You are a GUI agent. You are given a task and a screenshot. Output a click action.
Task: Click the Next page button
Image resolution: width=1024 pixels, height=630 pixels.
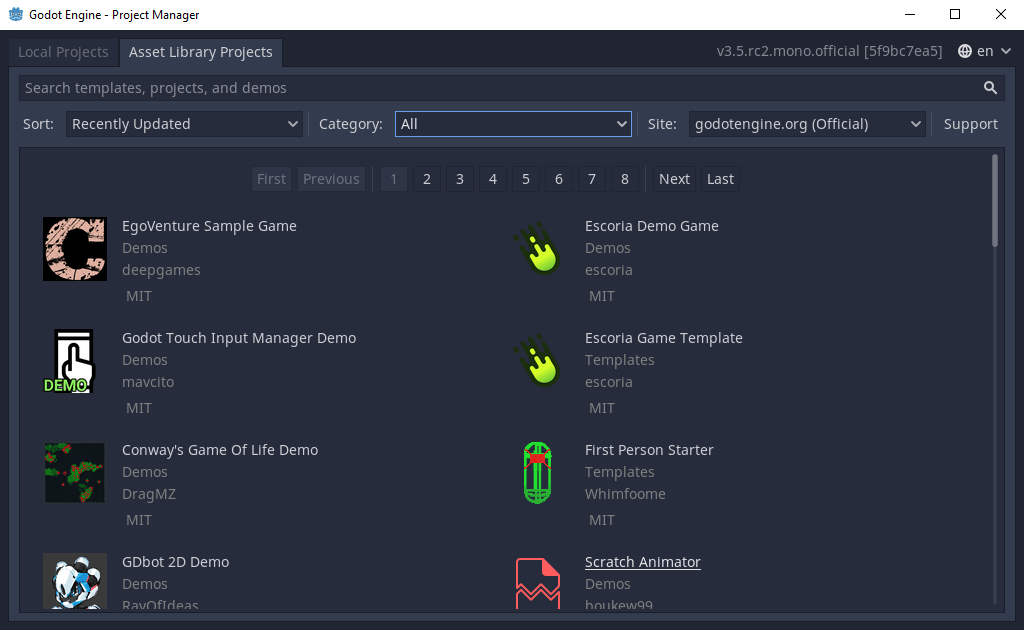[673, 178]
